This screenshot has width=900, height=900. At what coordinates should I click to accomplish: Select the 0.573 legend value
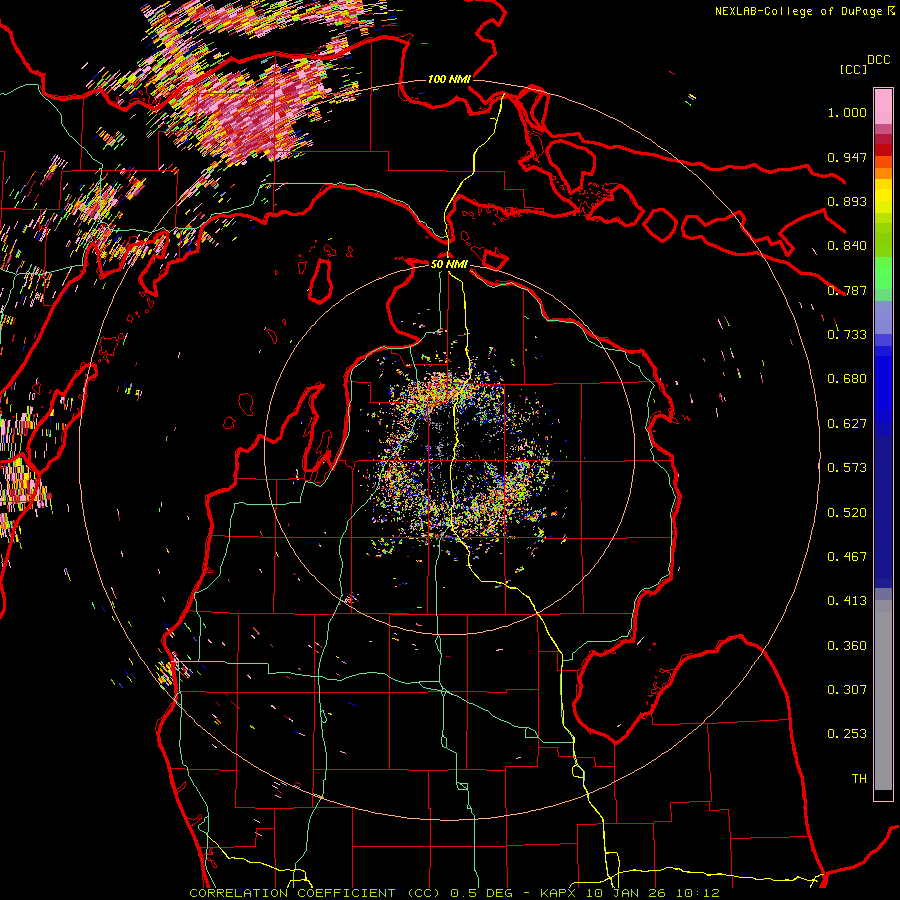click(847, 468)
